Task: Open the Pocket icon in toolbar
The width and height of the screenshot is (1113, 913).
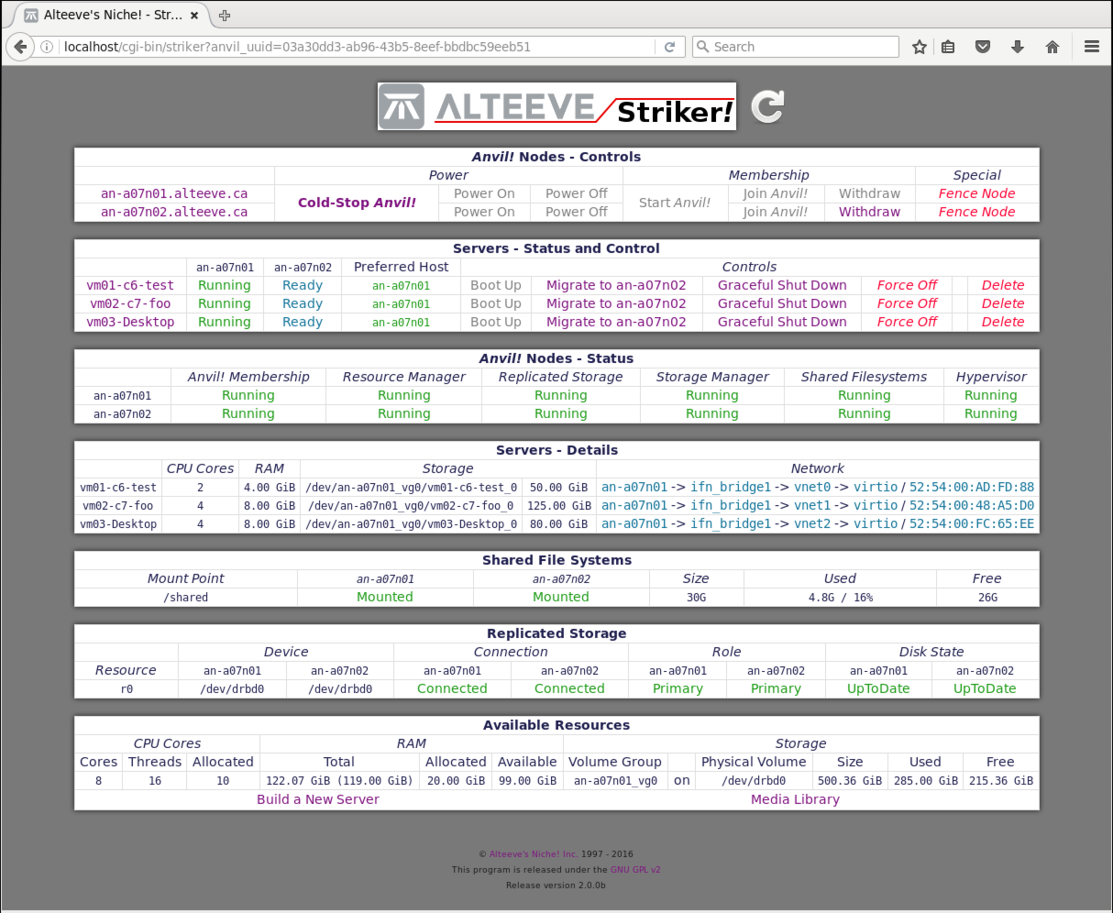Action: pos(983,47)
